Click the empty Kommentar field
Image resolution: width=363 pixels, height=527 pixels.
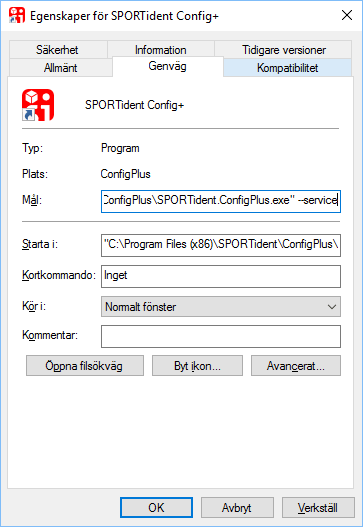tap(221, 336)
